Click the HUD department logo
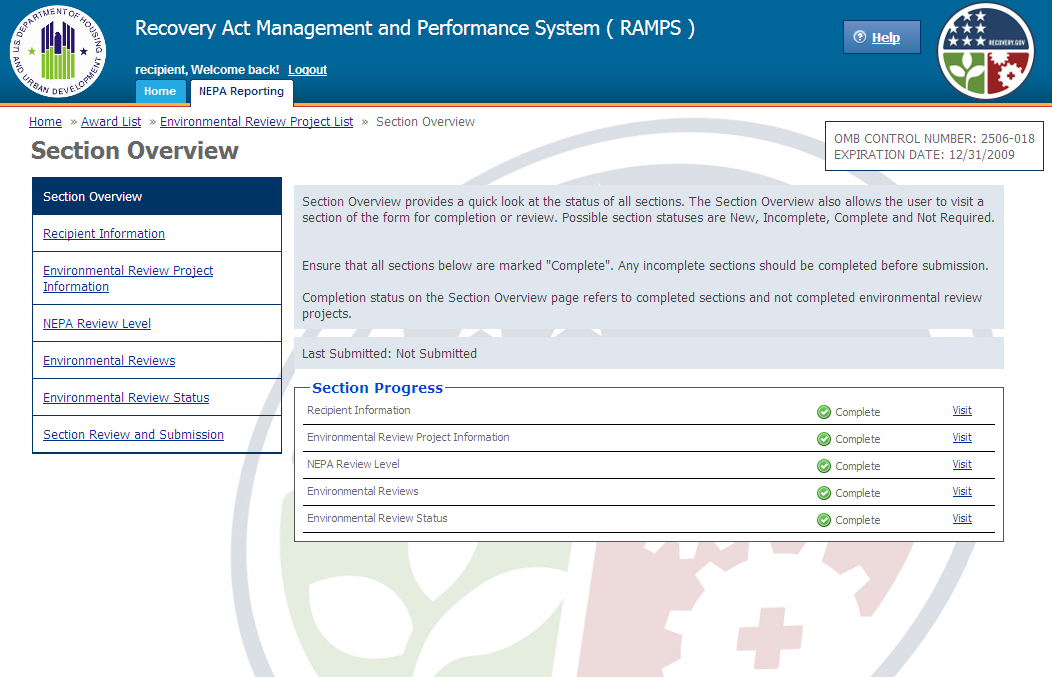The image size is (1052, 677). tap(59, 50)
